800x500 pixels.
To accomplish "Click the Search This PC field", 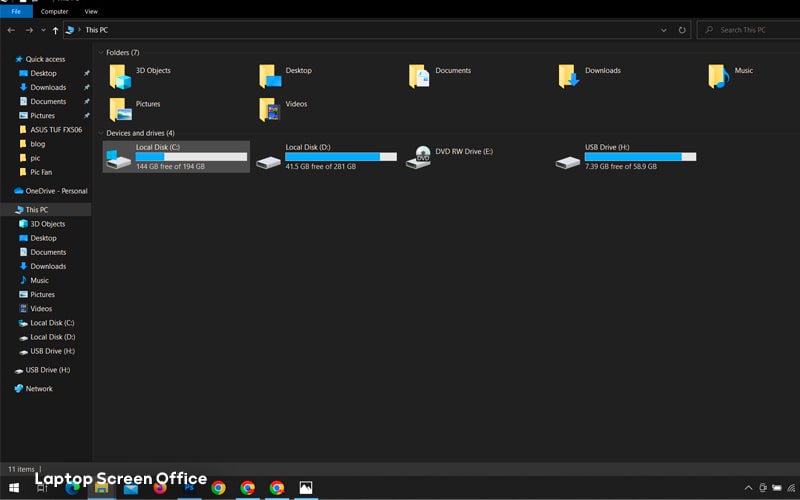I will click(x=748, y=30).
